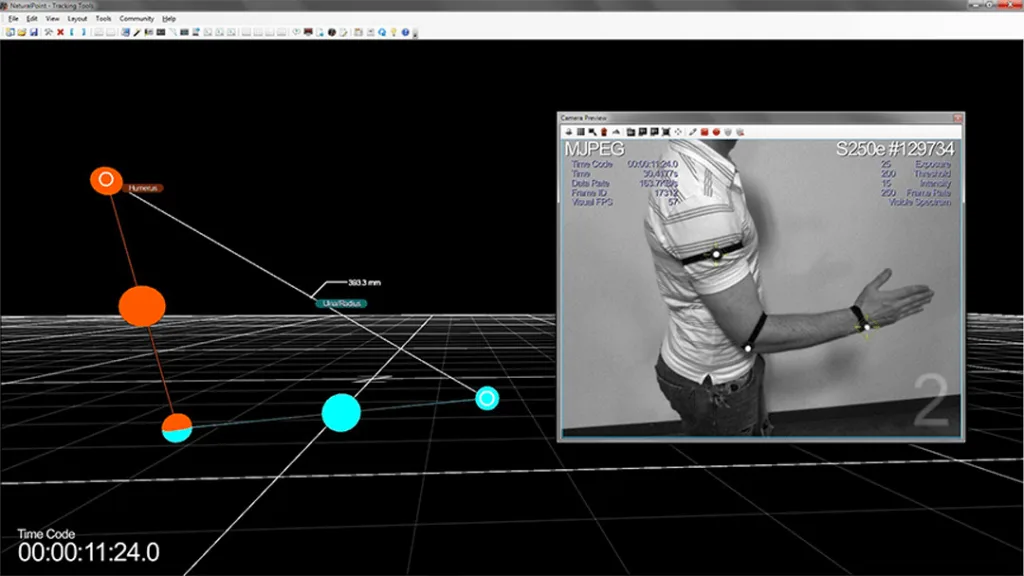Viewport: 1024px width, 576px height.
Task: Open the Community menu
Action: [x=136, y=19]
